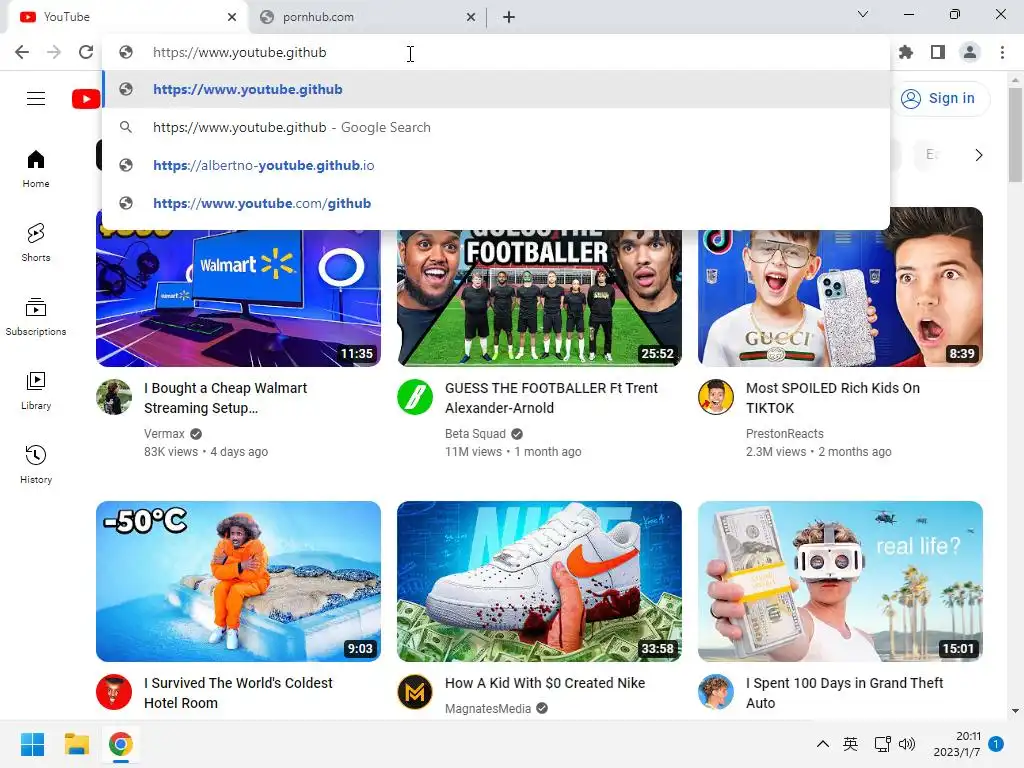Open notification badge in taskbar
This screenshot has height=768, width=1024.
996,744
